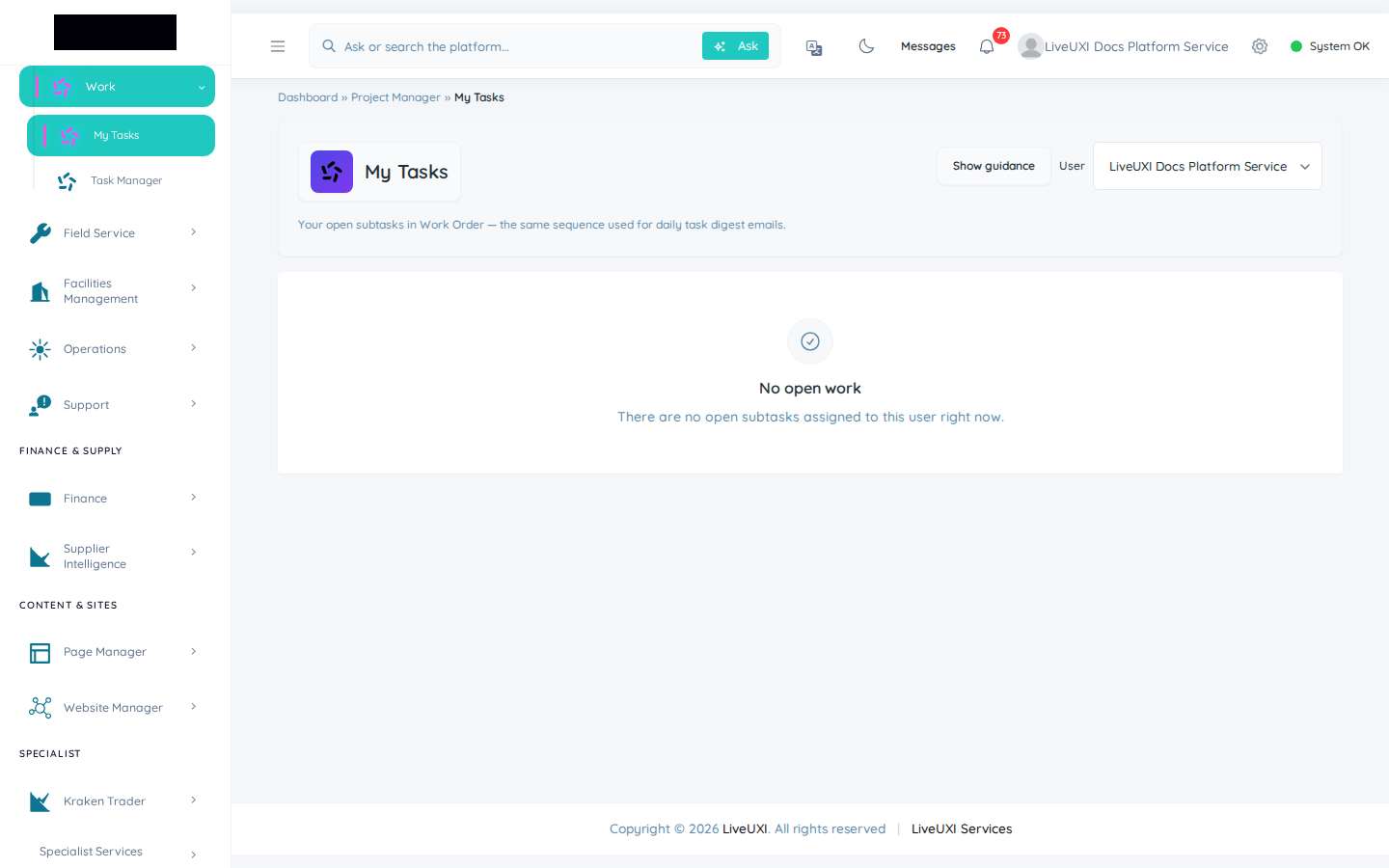Open Task Manager menu item
The width and height of the screenshot is (1389, 868).
coord(126,181)
